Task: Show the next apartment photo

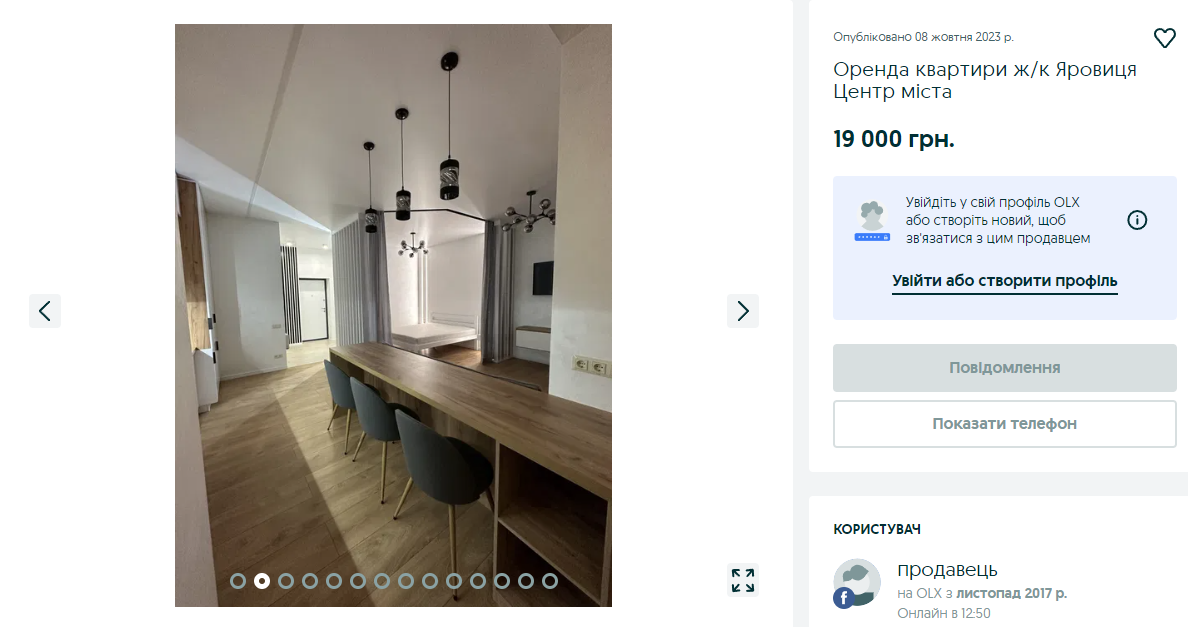Action: [x=742, y=311]
